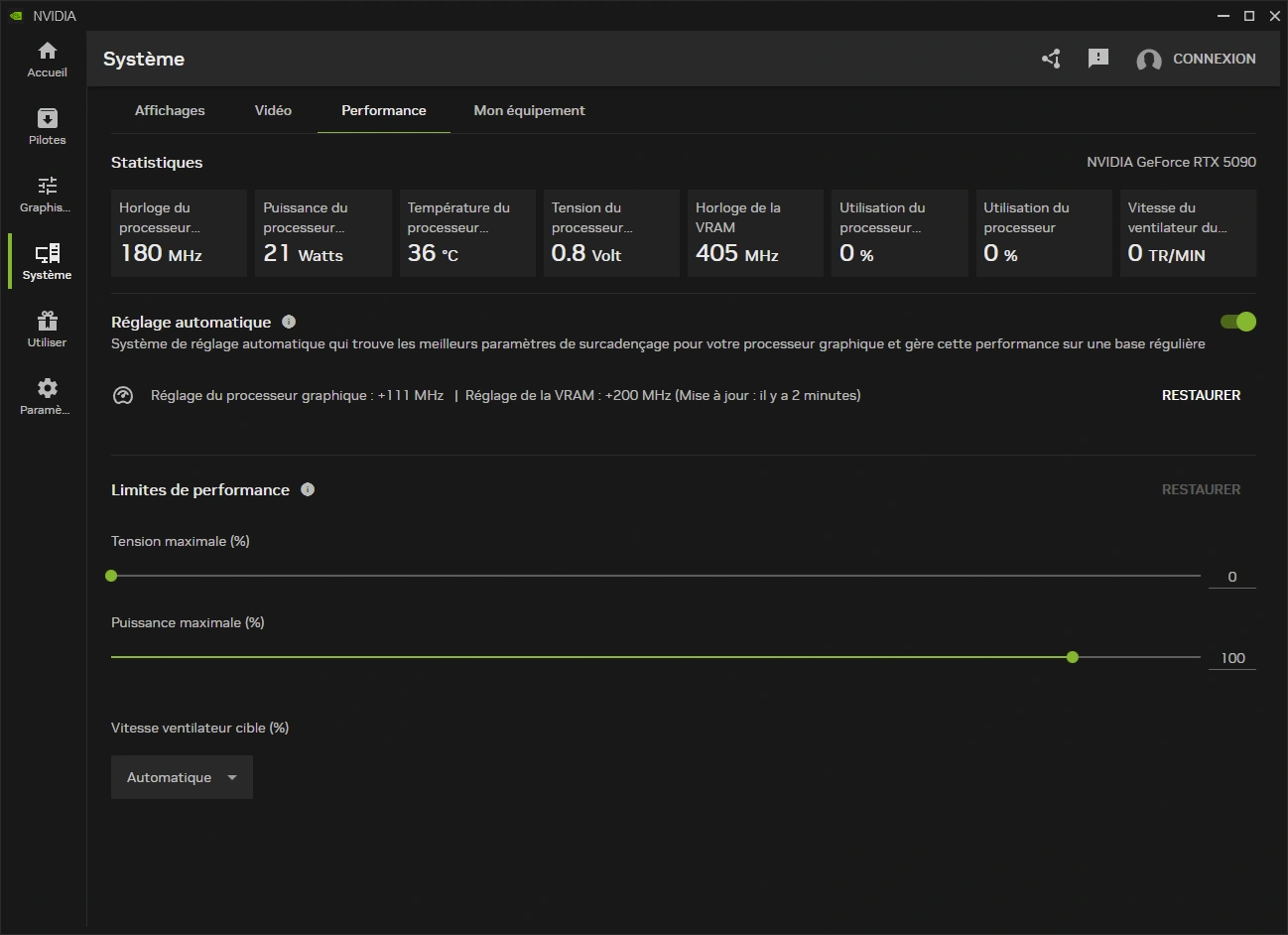This screenshot has height=935, width=1288.
Task: Click the NVIDIA GeForce RTX 5090 label
Action: [x=1171, y=162]
